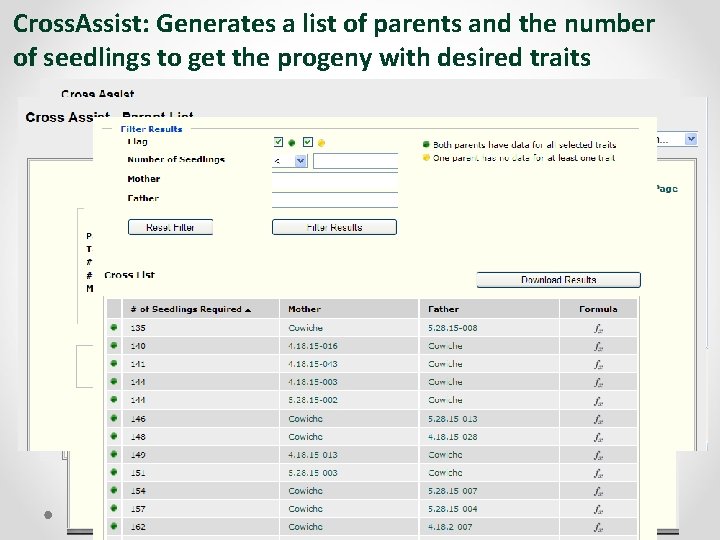Click formula icon for 135 seedlings row

(x=598, y=328)
